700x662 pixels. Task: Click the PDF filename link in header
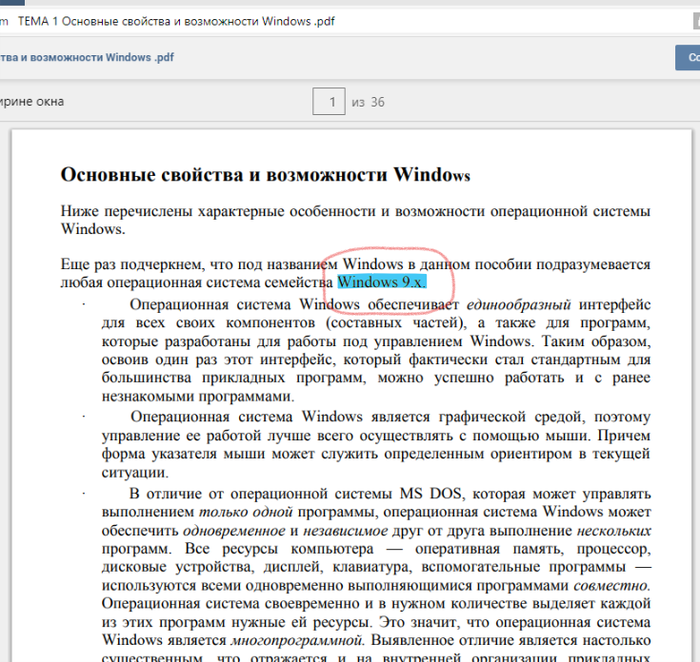tap(87, 57)
